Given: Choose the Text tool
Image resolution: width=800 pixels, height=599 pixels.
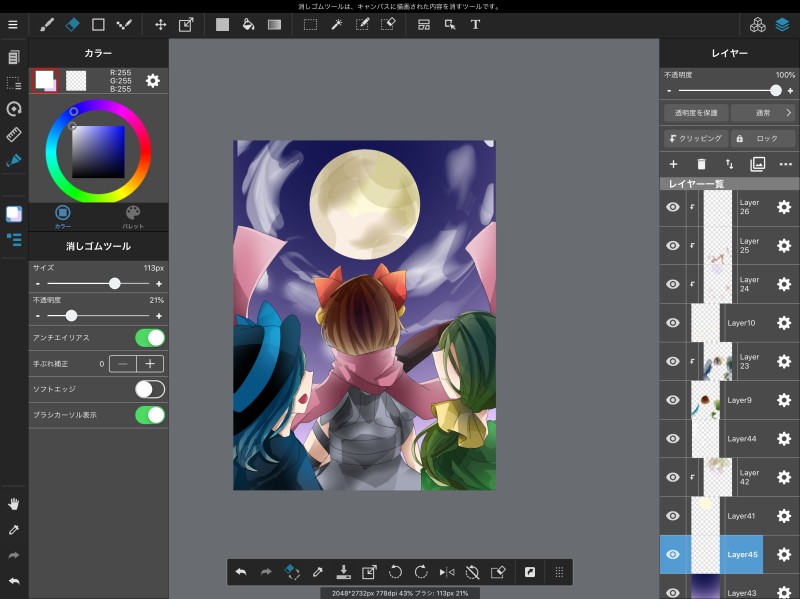Looking at the screenshot, I should pyautogui.click(x=475, y=24).
